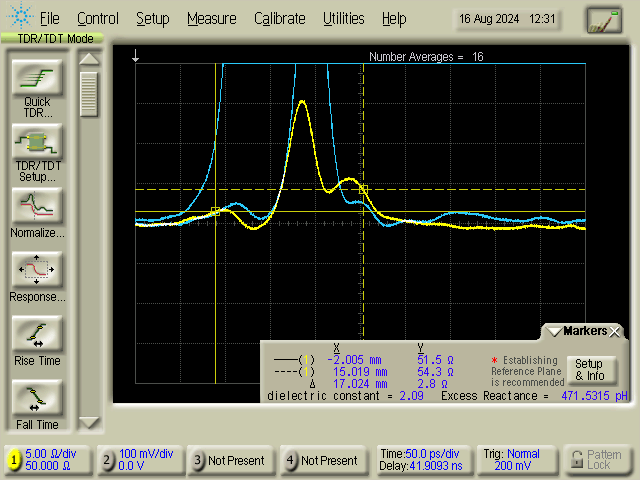
Task: Toggle channel 2 number button
Action: click(x=107, y=460)
